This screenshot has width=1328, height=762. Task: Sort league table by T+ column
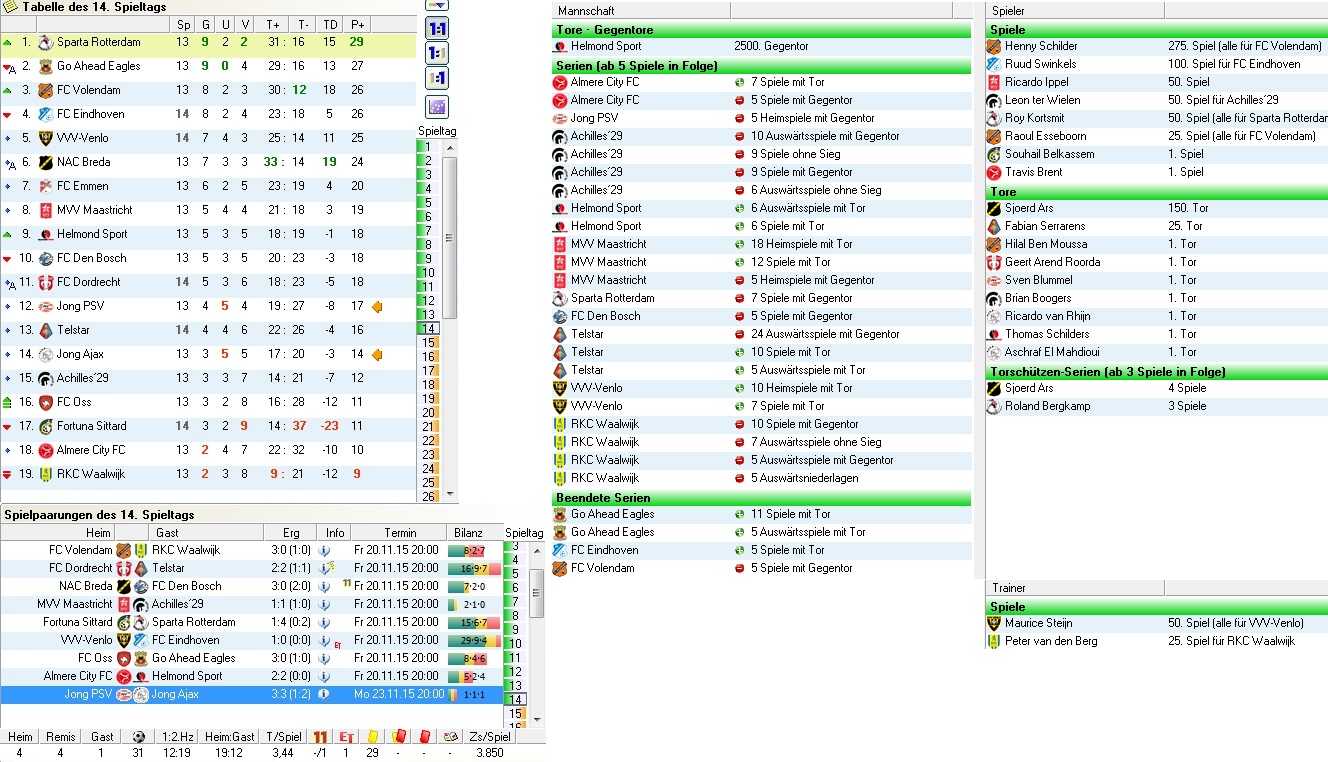click(273, 24)
